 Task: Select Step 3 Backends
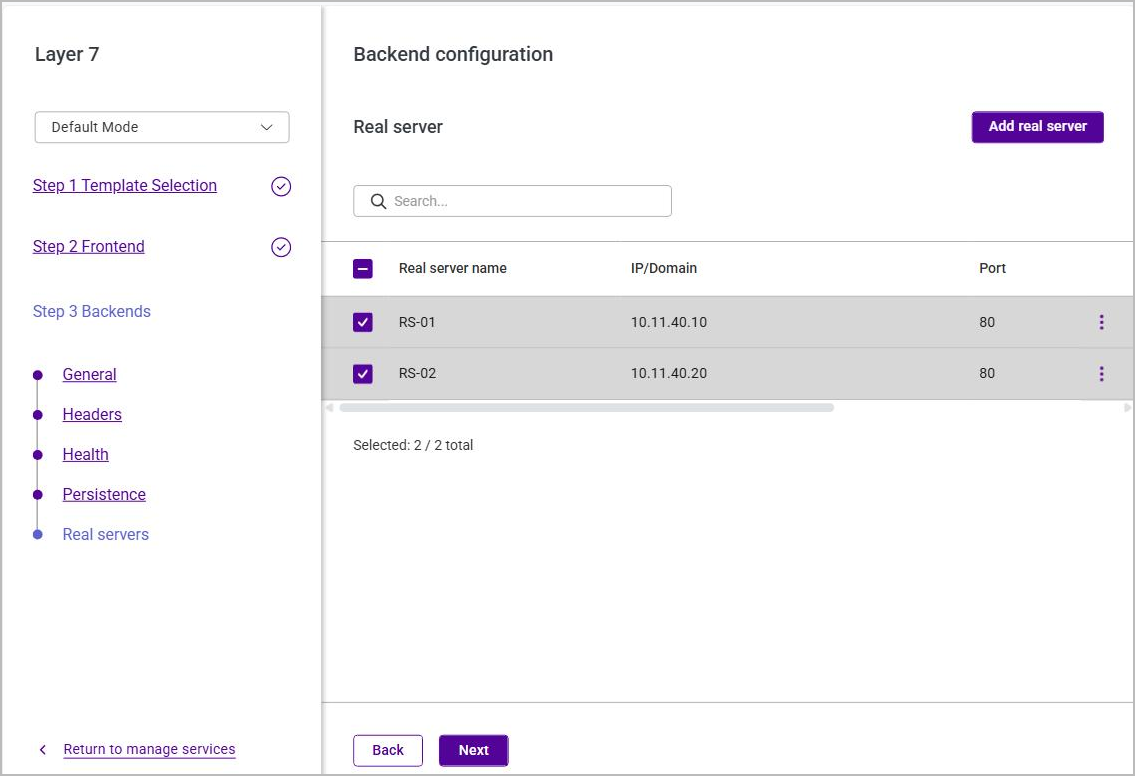[91, 311]
